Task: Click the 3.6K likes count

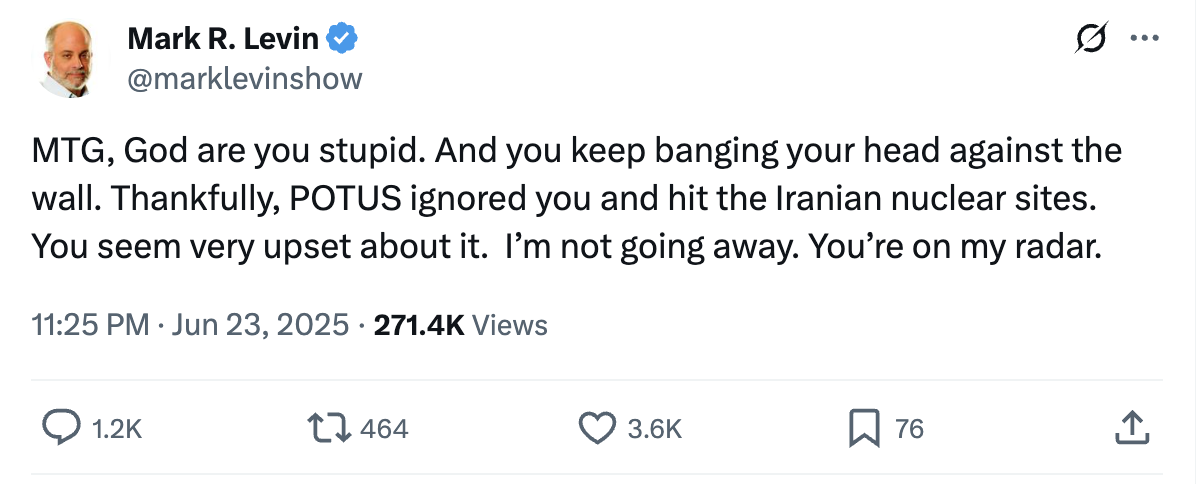Action: (x=654, y=430)
